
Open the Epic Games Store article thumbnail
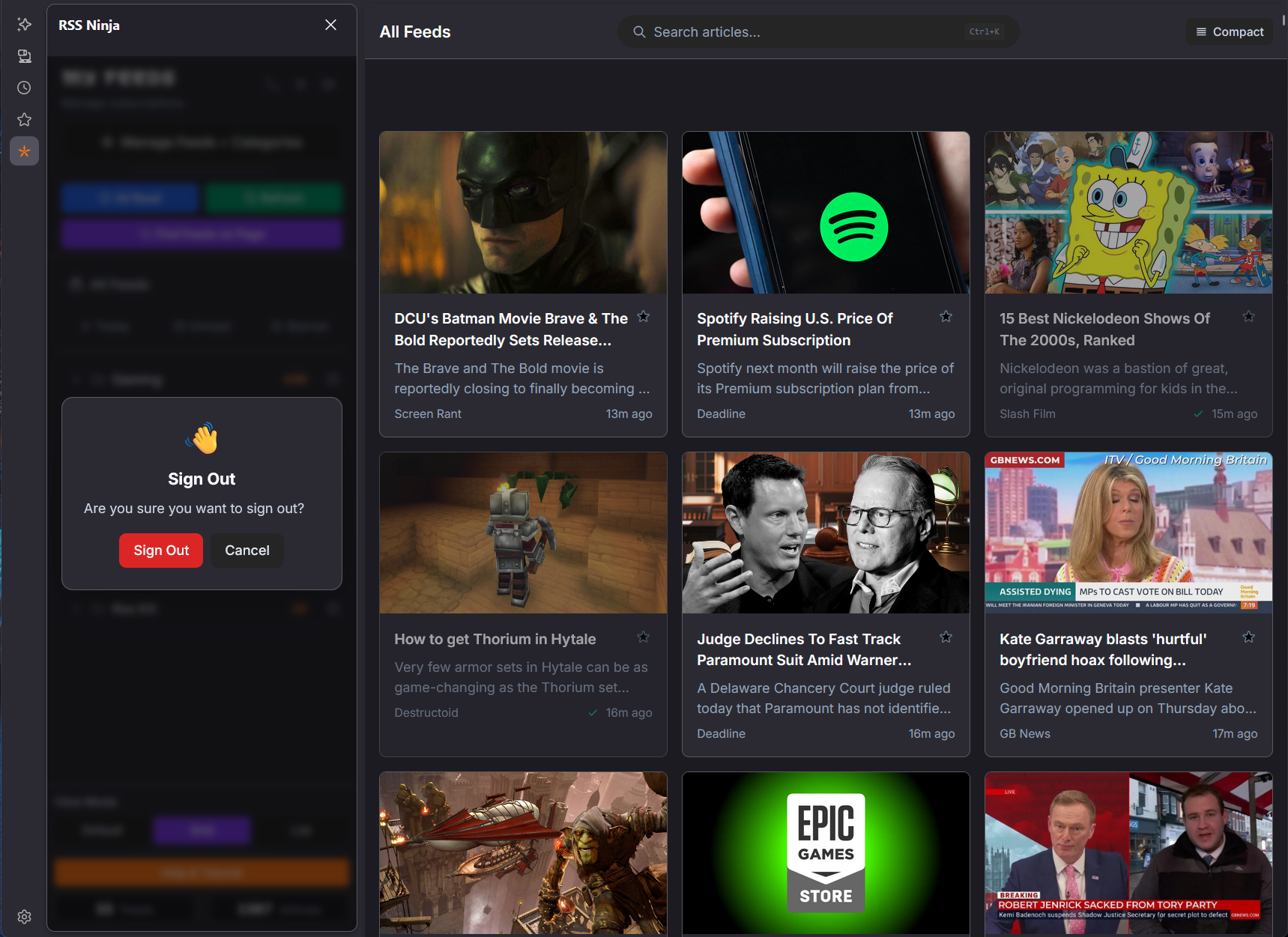[x=825, y=853]
